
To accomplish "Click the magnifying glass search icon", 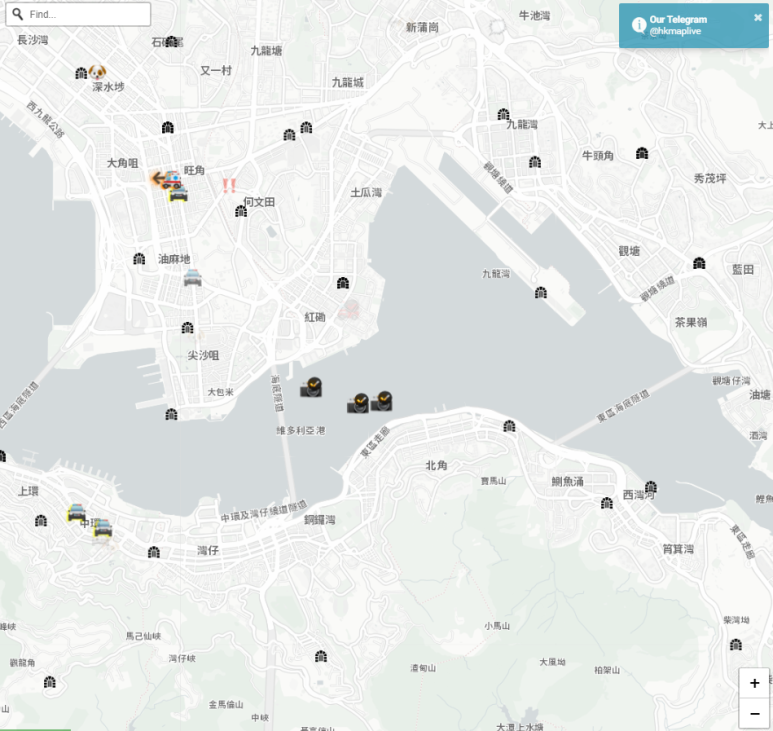I will coord(17,14).
